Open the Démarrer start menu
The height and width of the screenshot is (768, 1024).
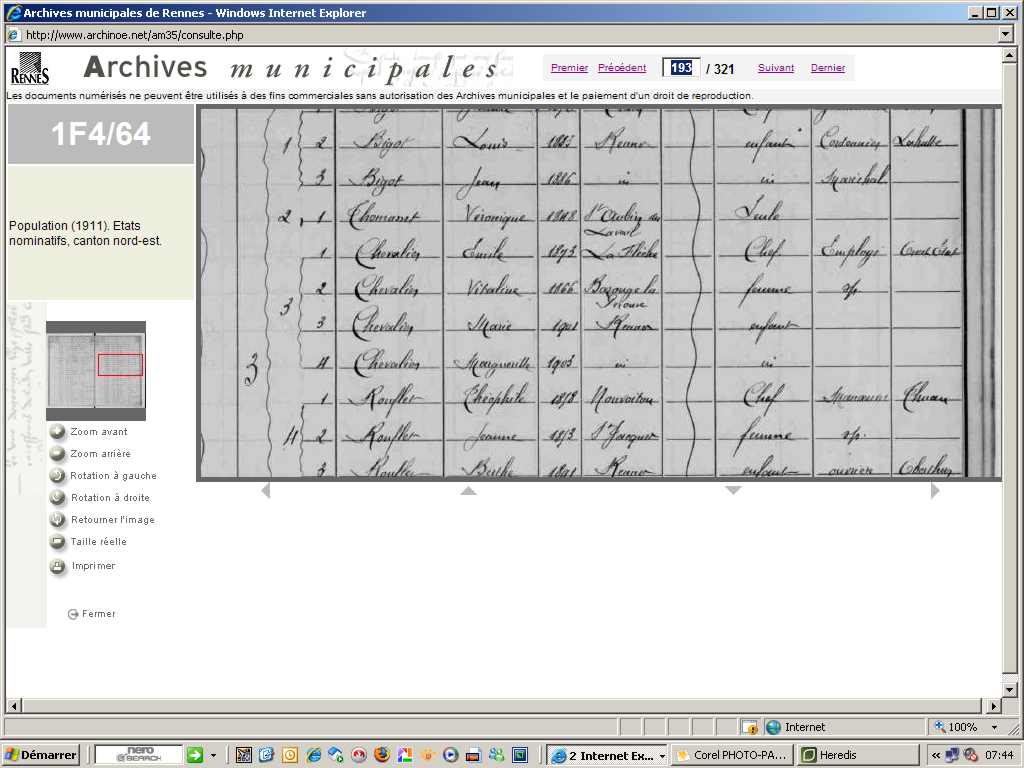tap(41, 755)
